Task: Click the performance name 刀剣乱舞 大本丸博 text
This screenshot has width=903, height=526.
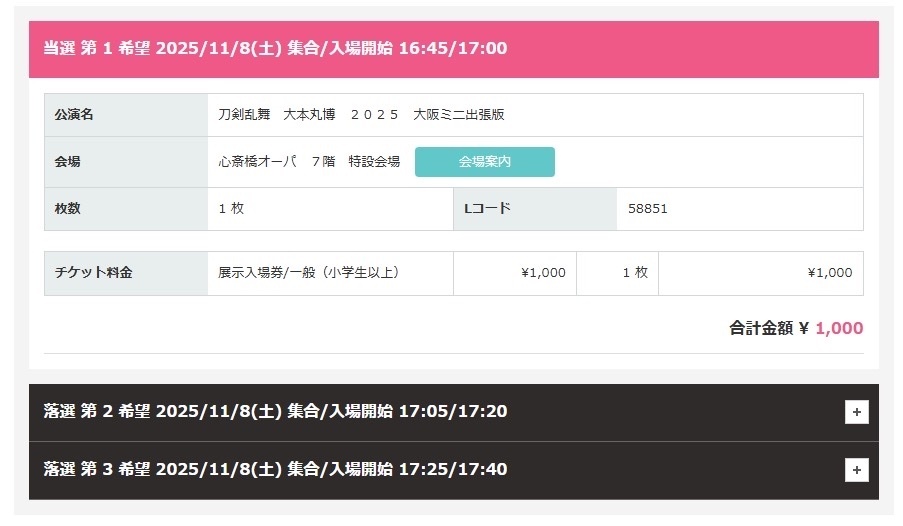Action: (x=361, y=115)
